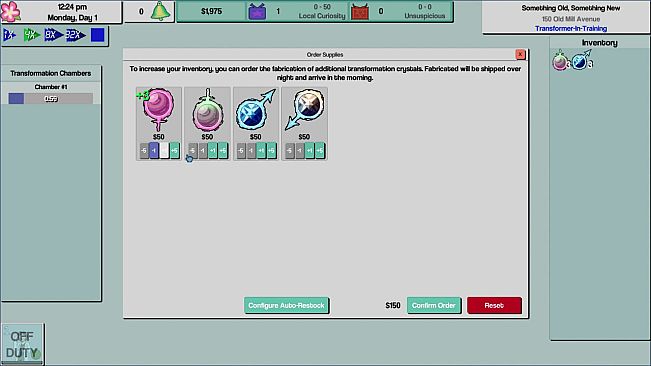Decrease blue male crystal order by 1
This screenshot has height=366, width=651.
coord(251,151)
